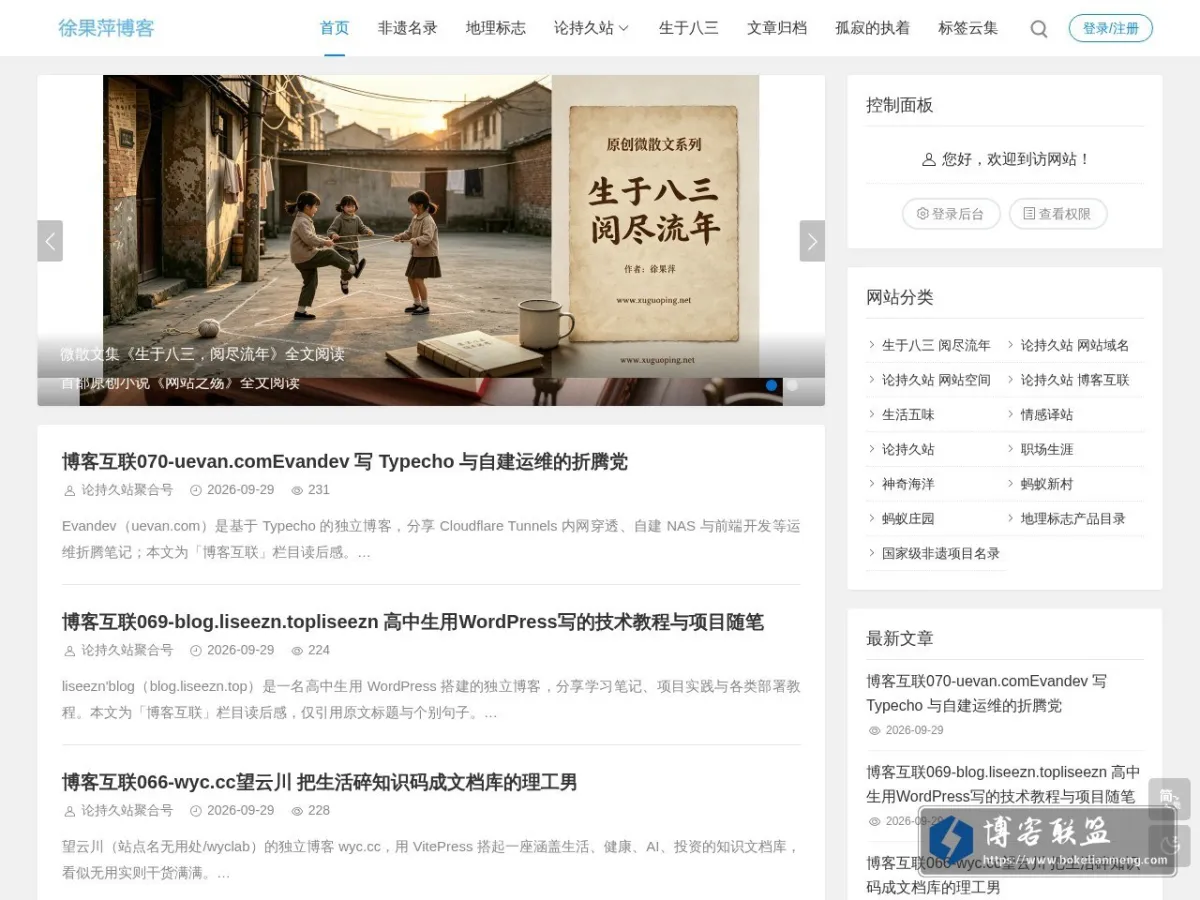Select the first blue carousel dot
1200x900 pixels.
pos(771,385)
